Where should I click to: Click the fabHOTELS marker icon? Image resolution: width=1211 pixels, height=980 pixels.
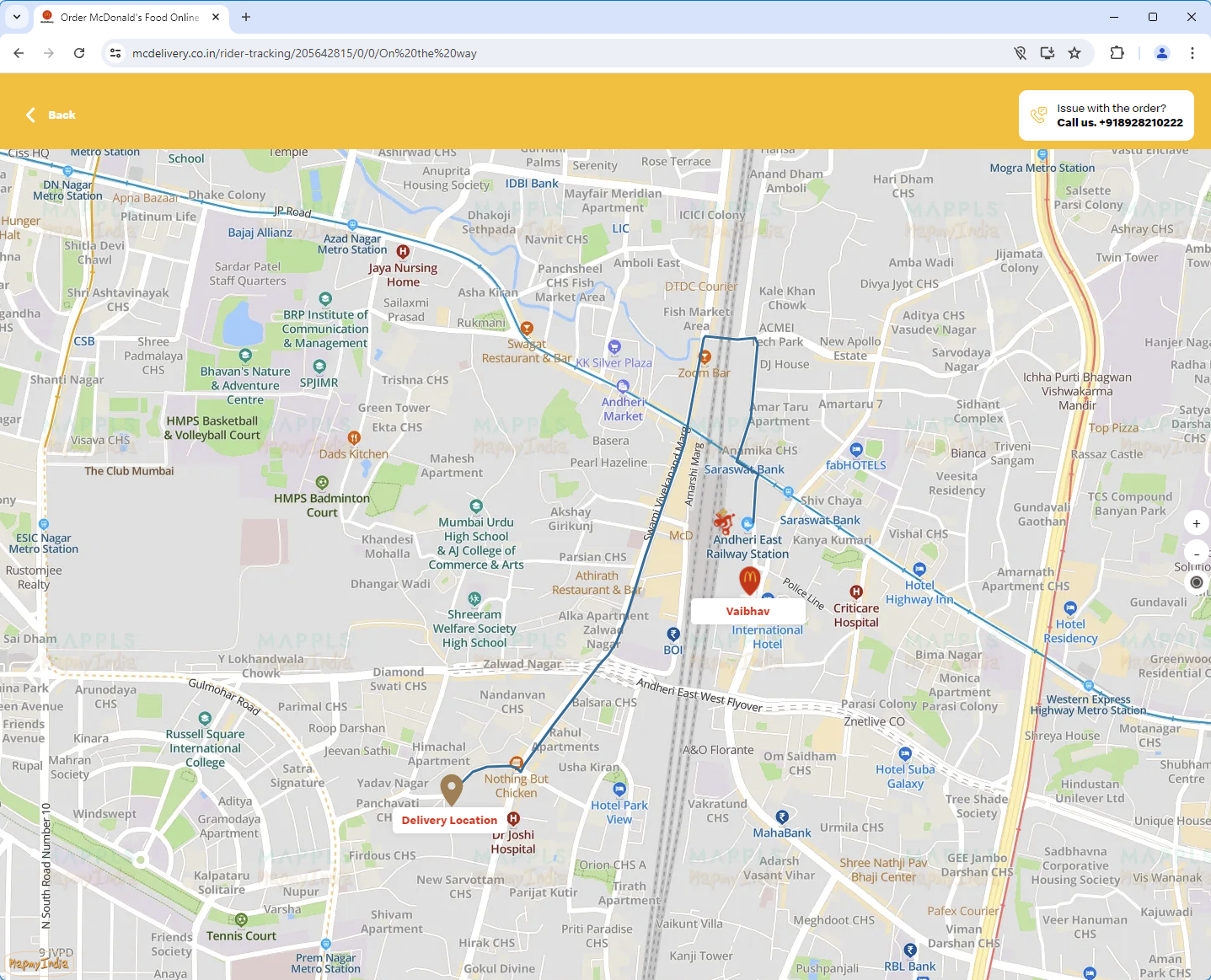856,449
